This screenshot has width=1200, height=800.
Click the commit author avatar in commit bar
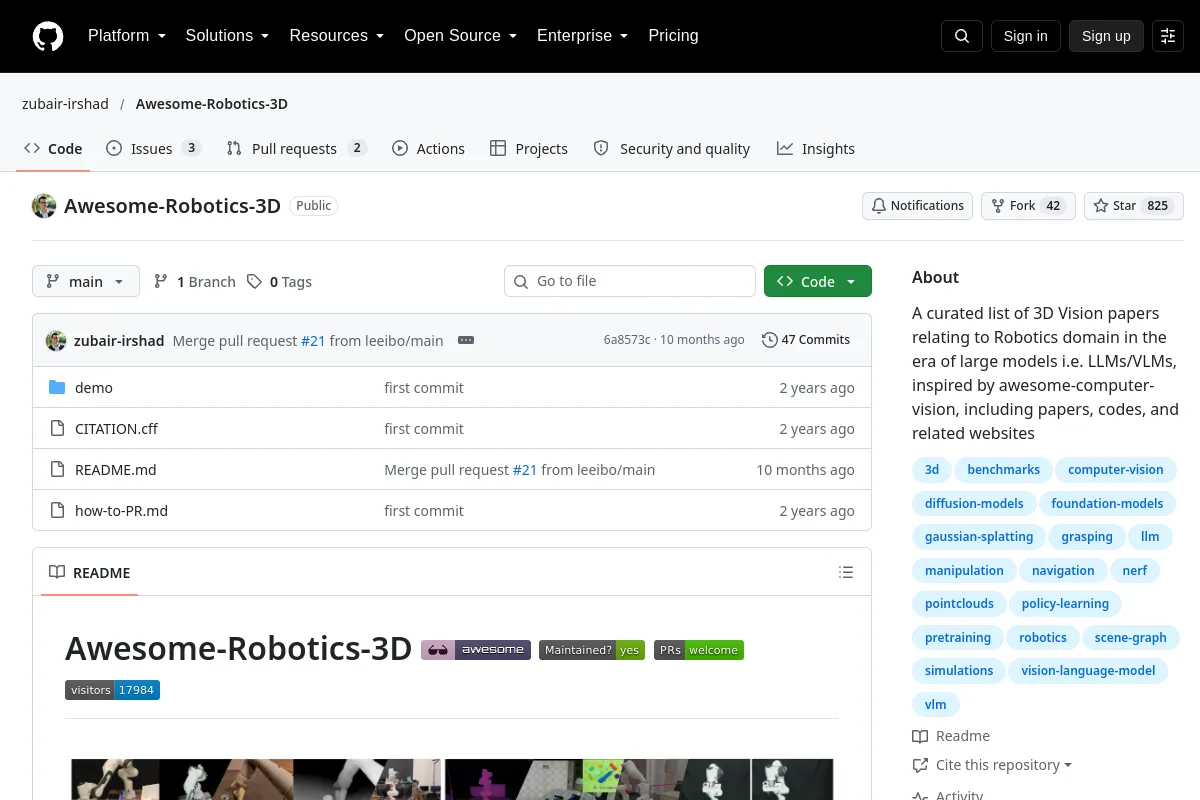[x=56, y=340]
